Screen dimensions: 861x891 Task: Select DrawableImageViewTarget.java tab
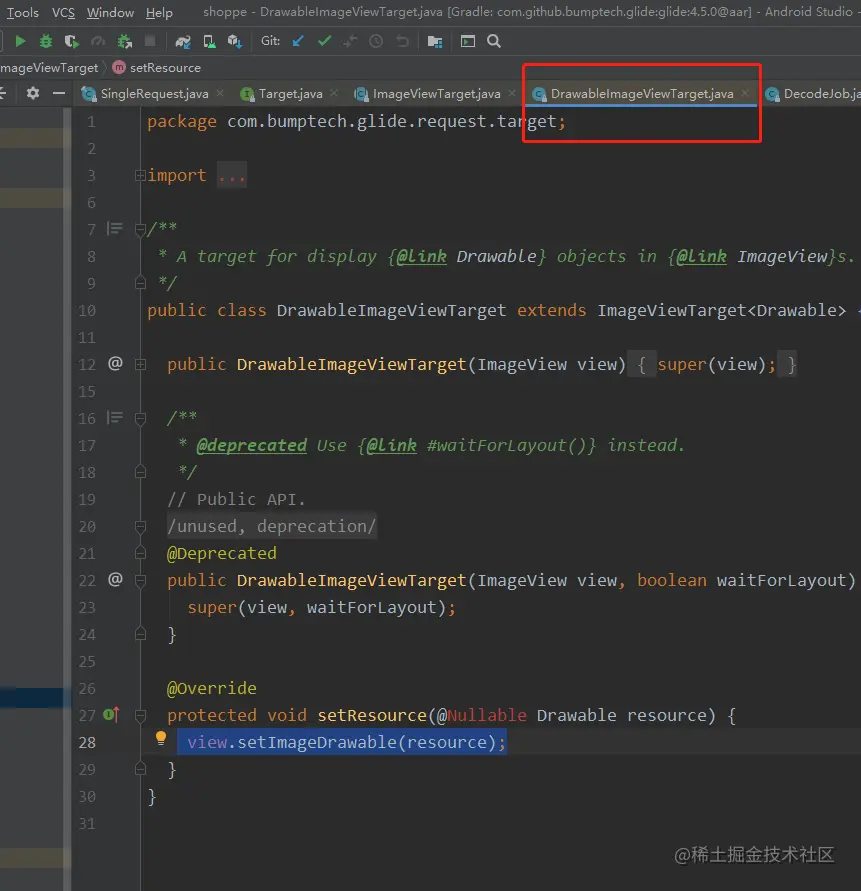[x=642, y=94]
